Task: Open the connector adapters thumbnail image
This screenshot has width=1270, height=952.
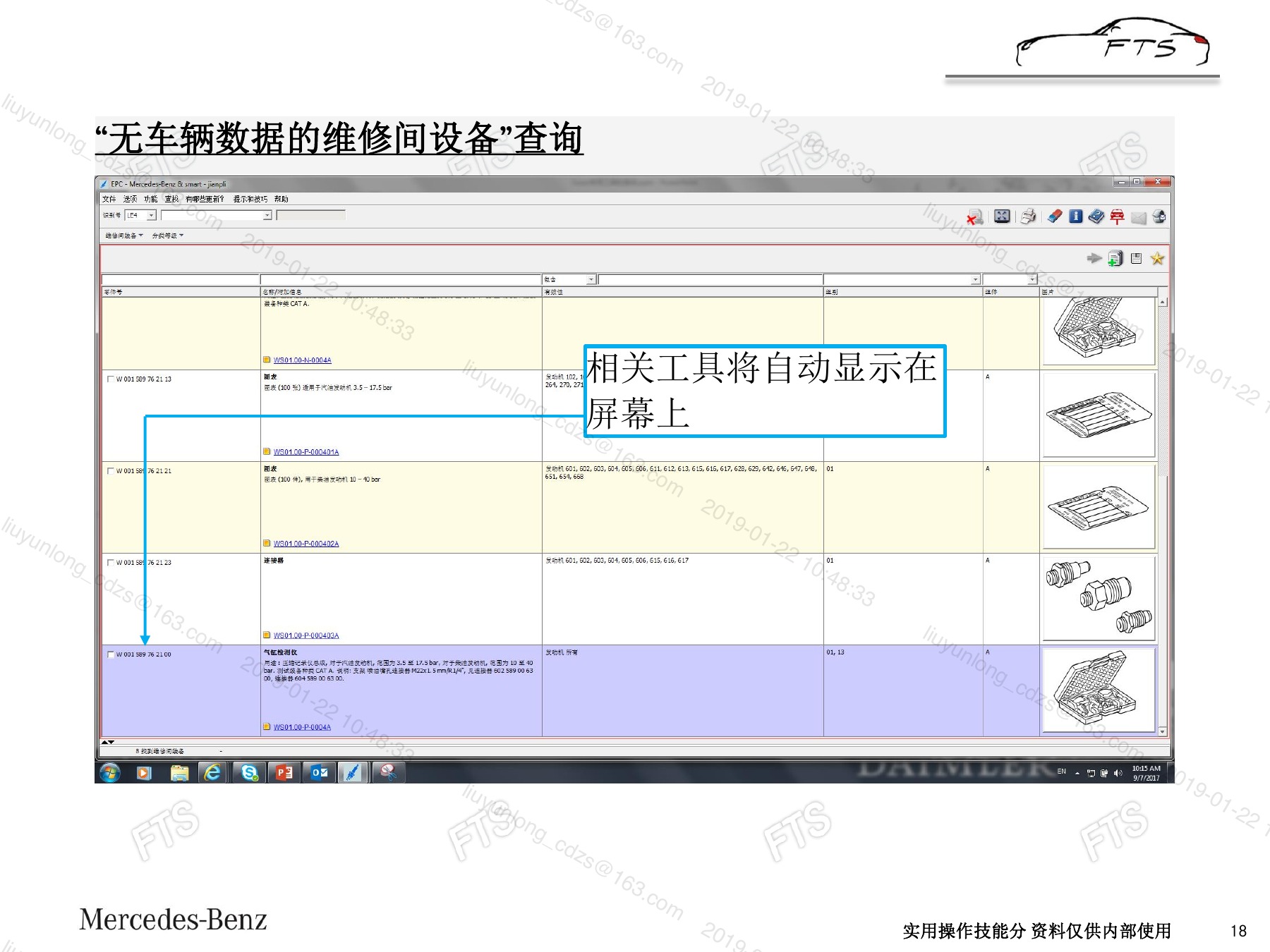Action: tap(1099, 598)
